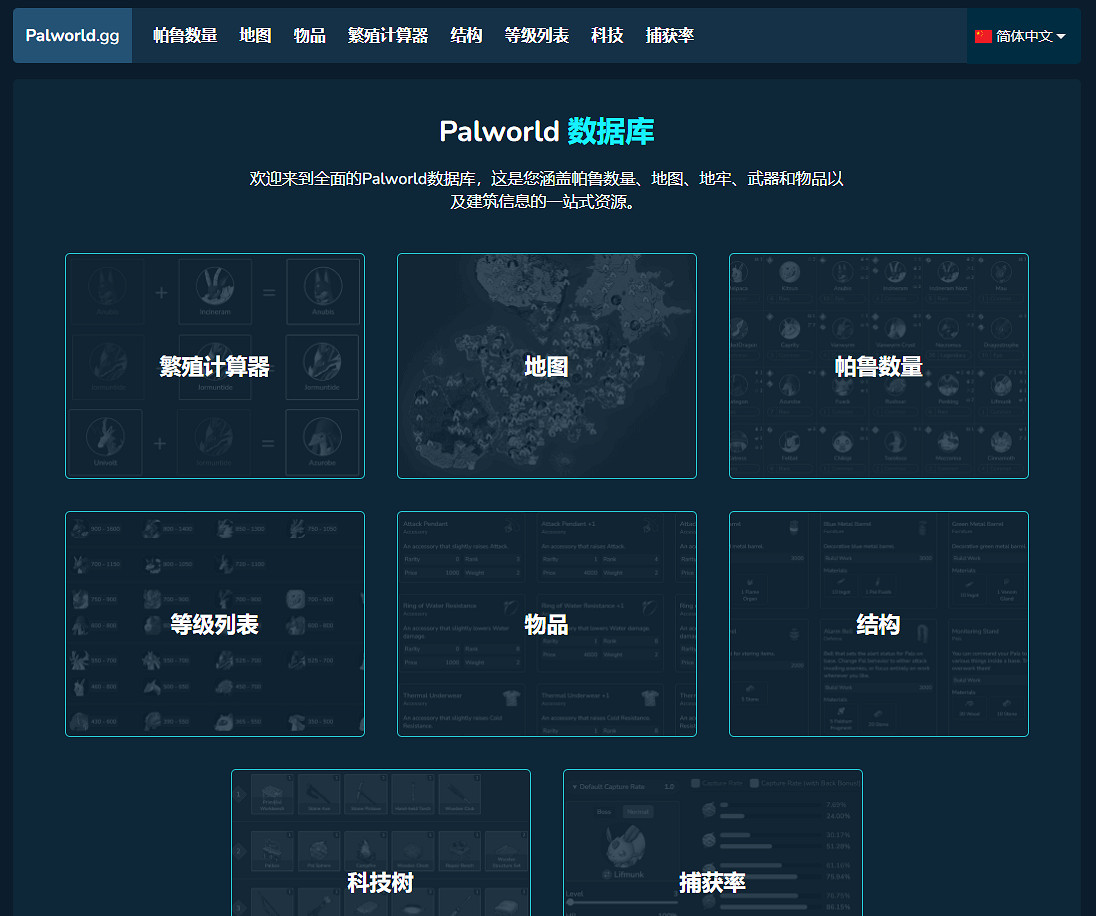Image resolution: width=1096 pixels, height=916 pixels.
Task: Click the 捕获率 capture rate card title
Action: click(x=713, y=882)
